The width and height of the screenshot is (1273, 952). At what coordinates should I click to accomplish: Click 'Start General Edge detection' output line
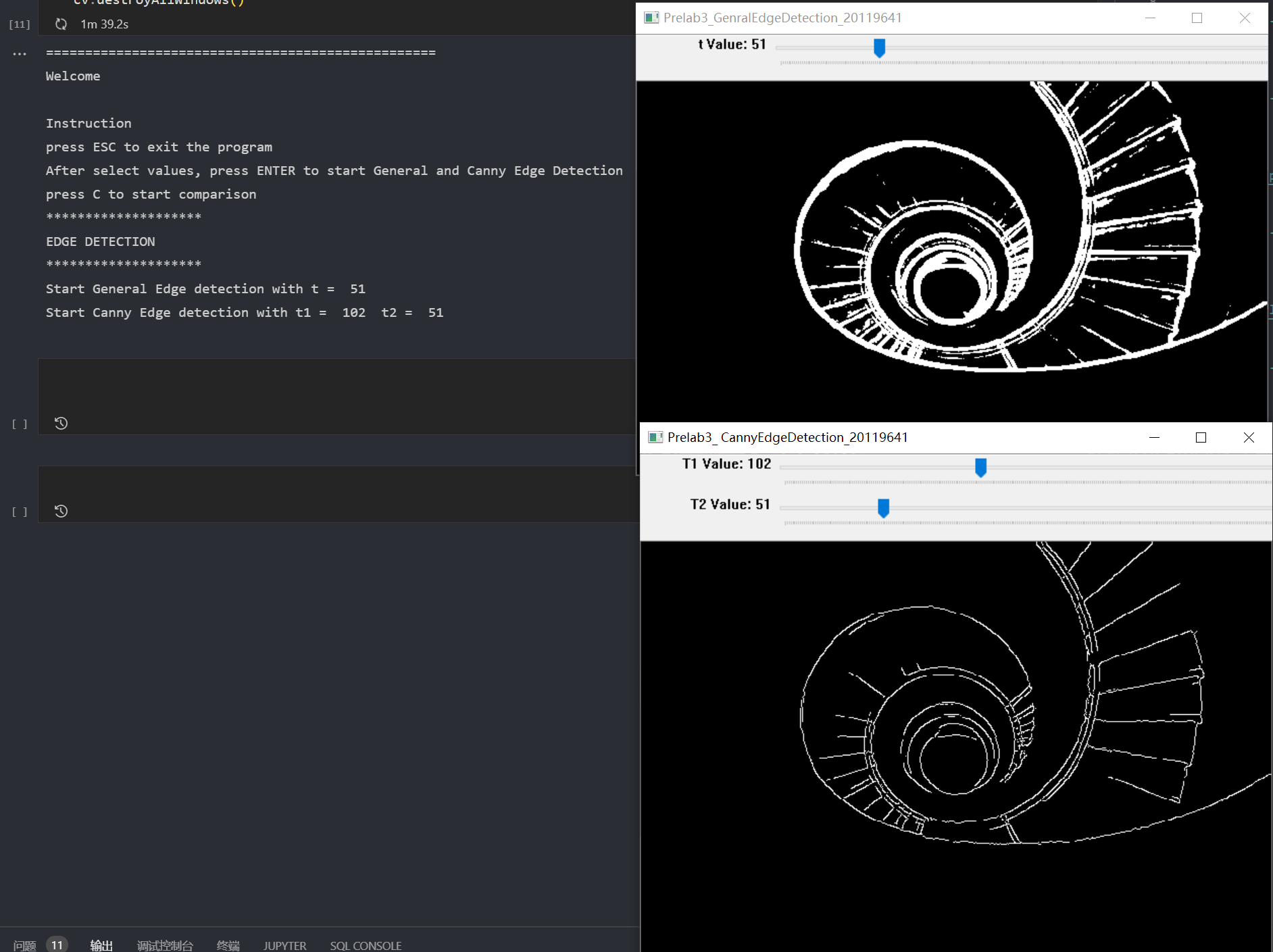[205, 289]
